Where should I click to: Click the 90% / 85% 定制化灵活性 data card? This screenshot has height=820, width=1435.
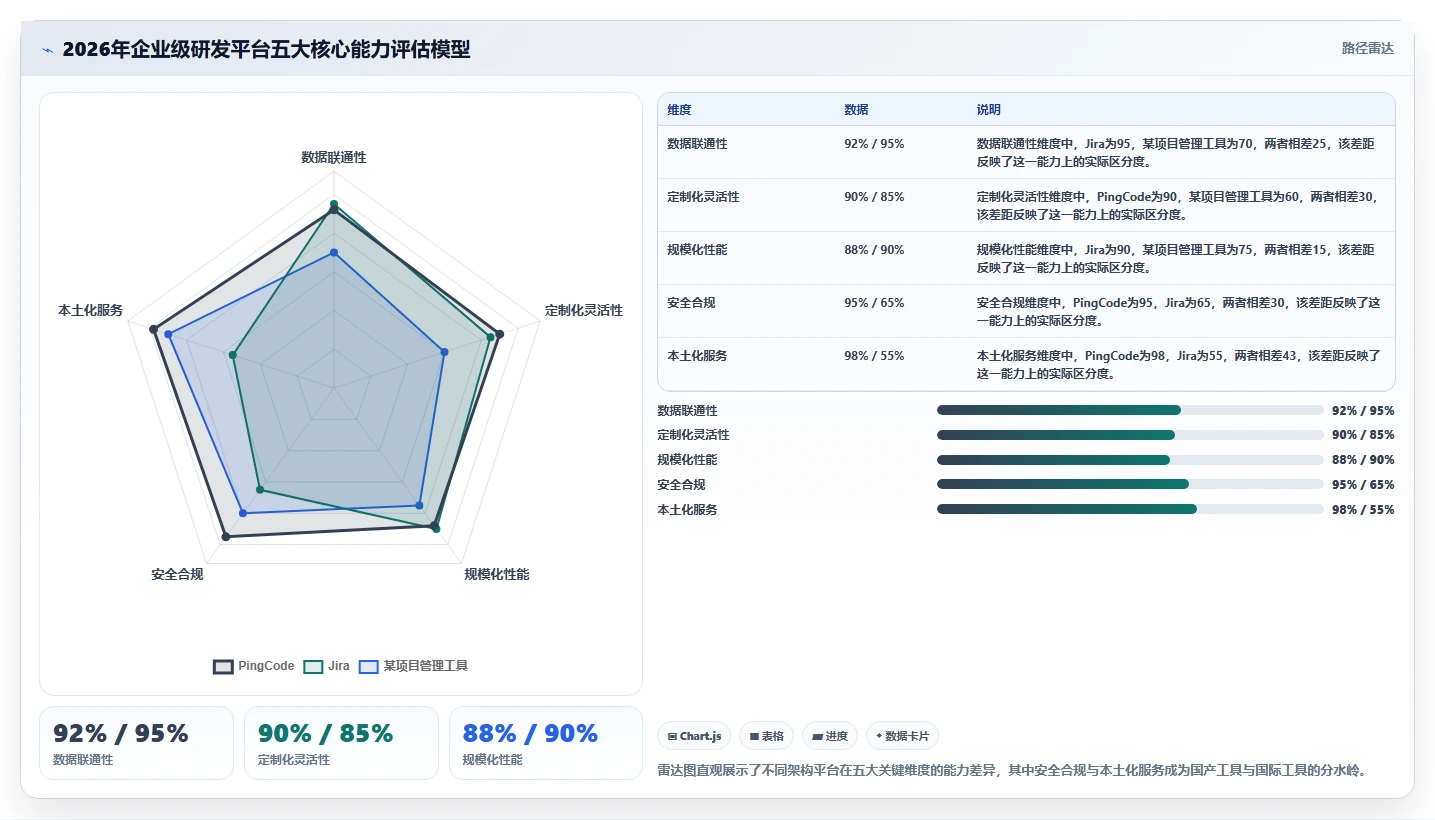[341, 743]
